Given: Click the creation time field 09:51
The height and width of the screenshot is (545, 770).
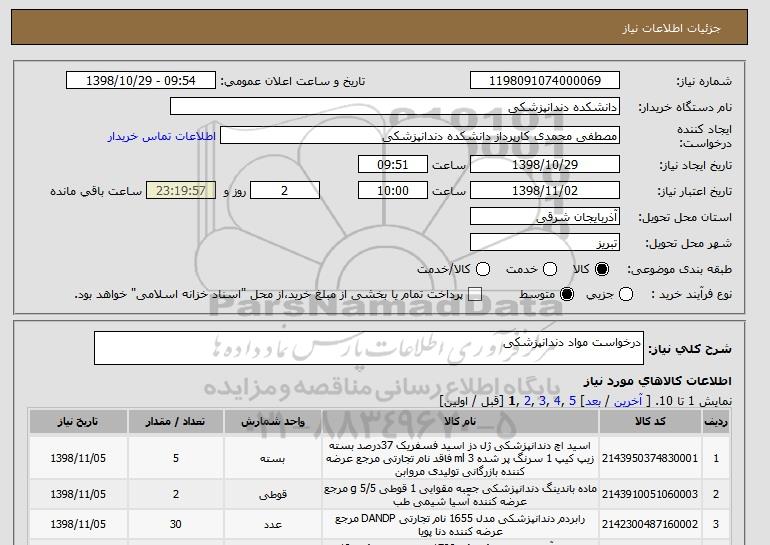Looking at the screenshot, I should pyautogui.click(x=393, y=164).
